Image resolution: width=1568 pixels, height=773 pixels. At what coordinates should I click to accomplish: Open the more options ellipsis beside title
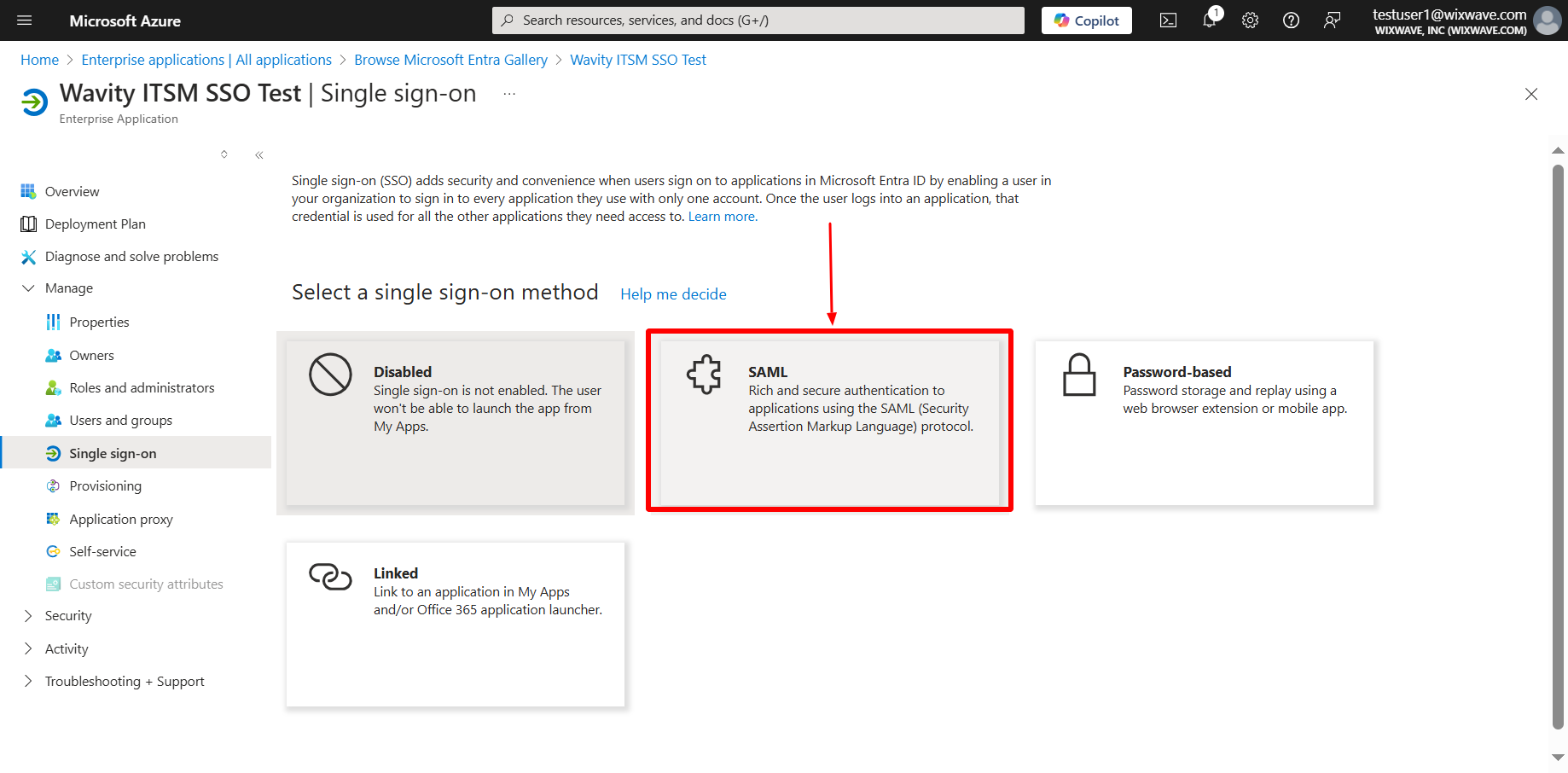click(509, 94)
